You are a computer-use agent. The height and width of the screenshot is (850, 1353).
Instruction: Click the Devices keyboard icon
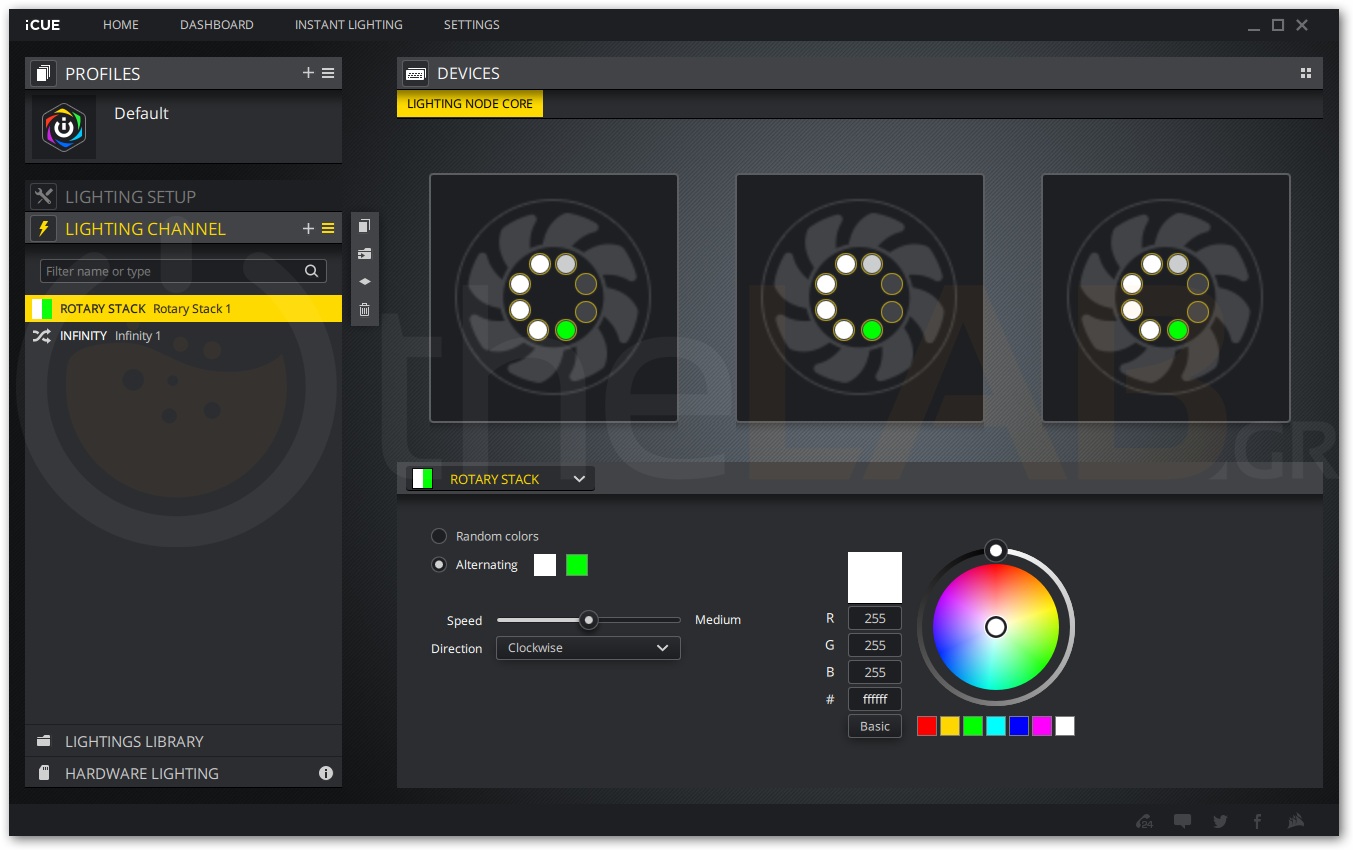point(415,73)
